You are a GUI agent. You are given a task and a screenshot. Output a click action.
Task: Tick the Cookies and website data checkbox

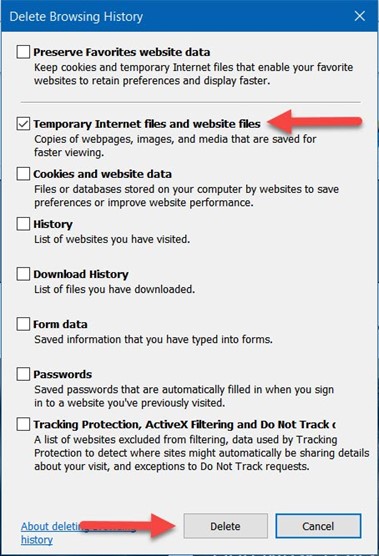23,174
